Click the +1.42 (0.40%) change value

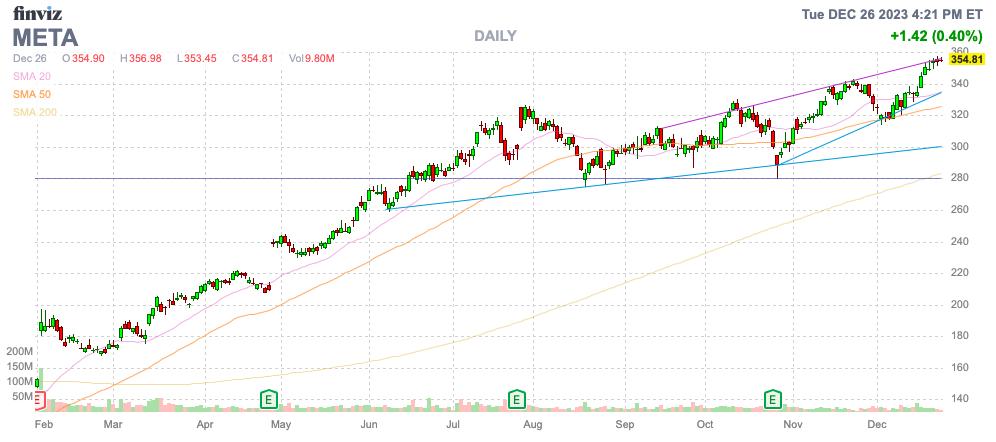[x=936, y=36]
